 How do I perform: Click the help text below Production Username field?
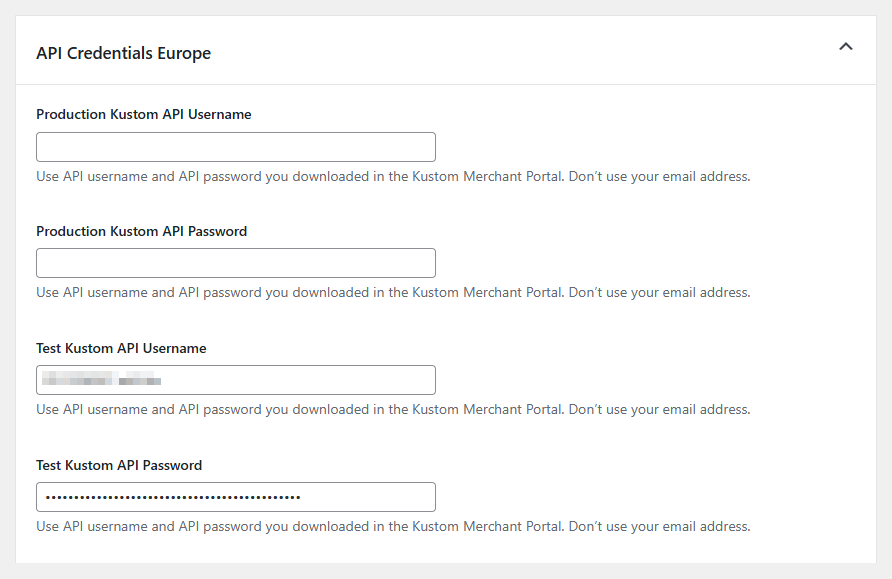tap(220, 177)
